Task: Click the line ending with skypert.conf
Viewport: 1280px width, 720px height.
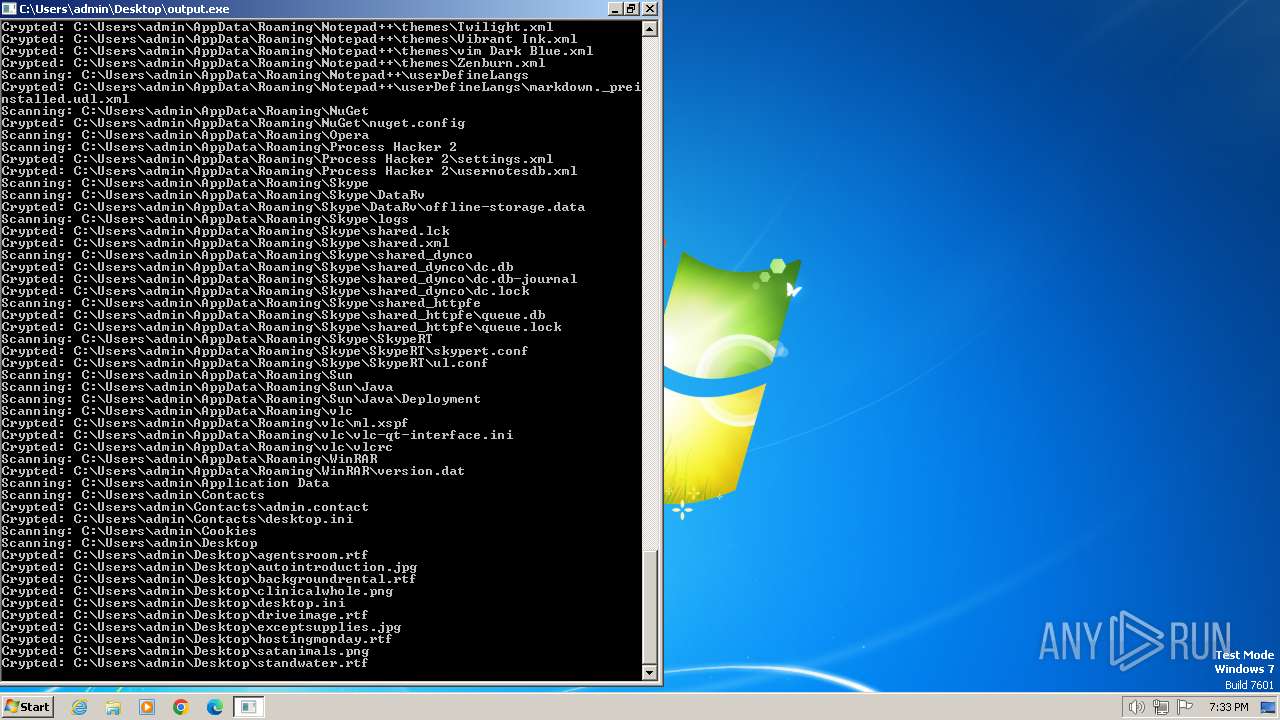Action: [265, 351]
